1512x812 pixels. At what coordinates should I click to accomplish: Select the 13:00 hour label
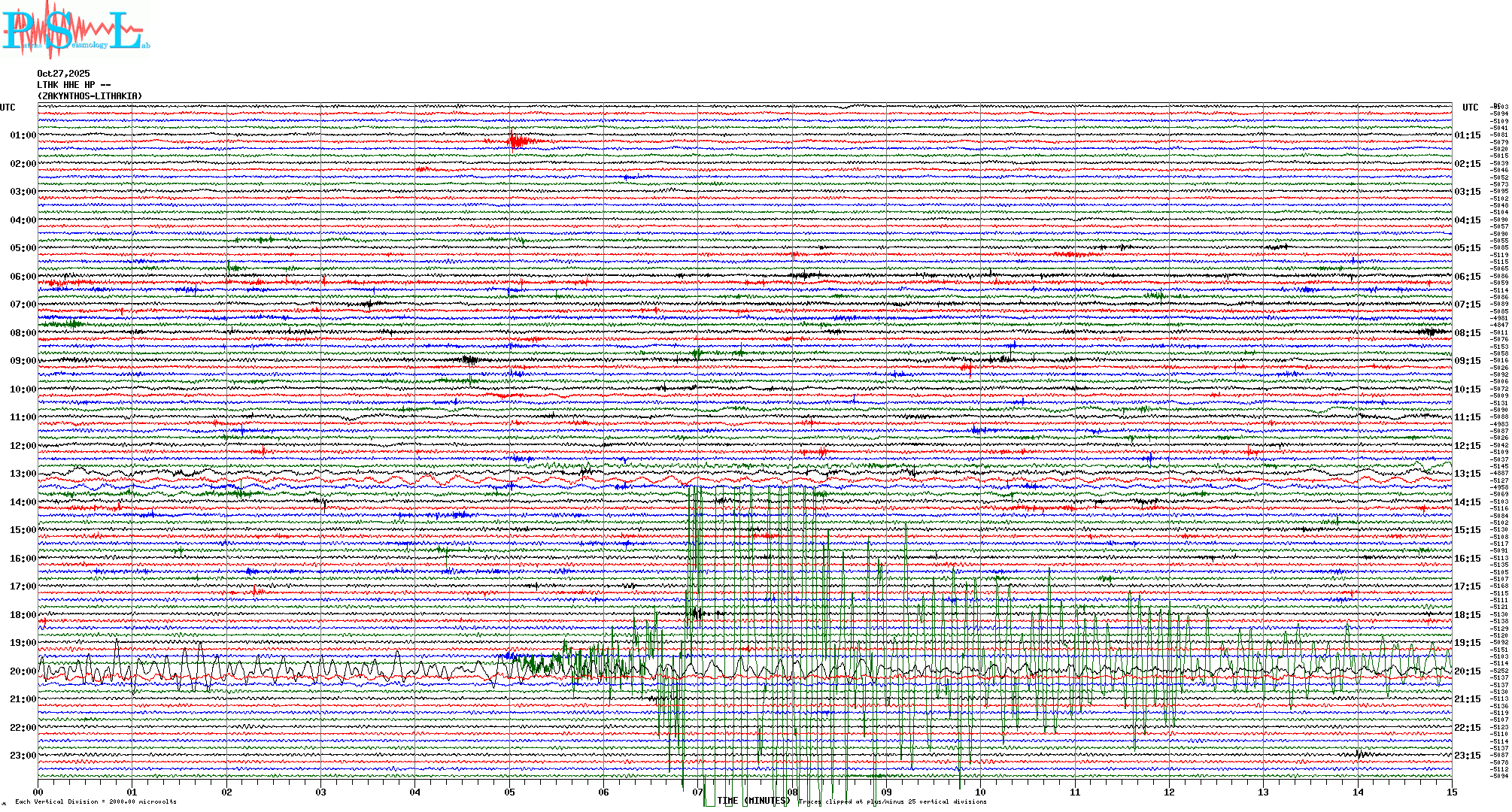[23, 474]
